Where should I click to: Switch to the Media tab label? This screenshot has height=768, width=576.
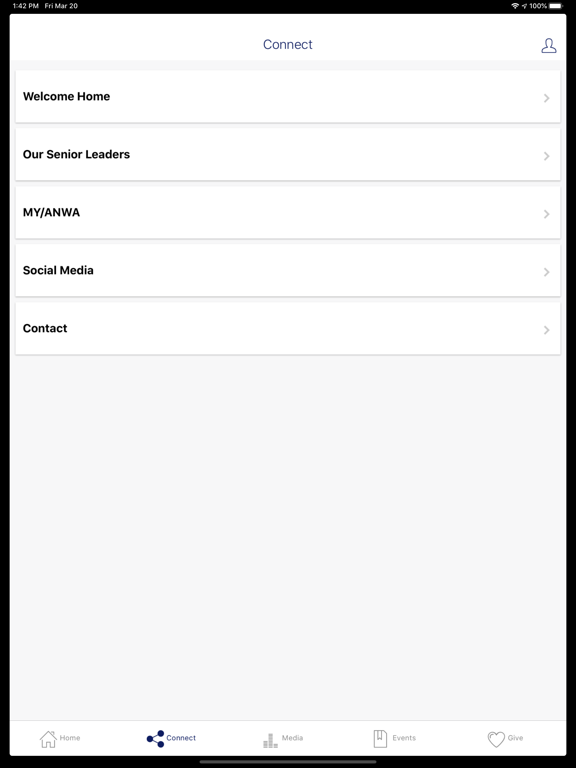pyautogui.click(x=292, y=738)
